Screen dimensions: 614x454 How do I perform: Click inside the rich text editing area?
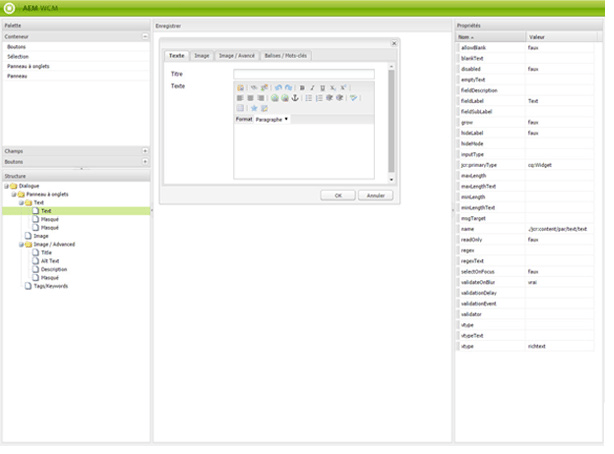304,151
